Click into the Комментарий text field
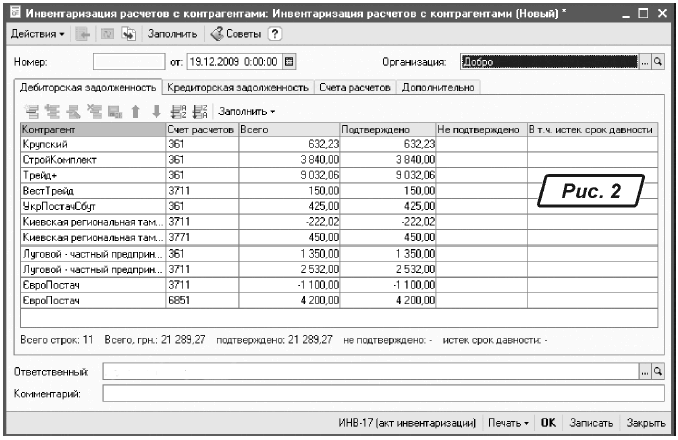Screen dimensions: 678x440 [382, 393]
